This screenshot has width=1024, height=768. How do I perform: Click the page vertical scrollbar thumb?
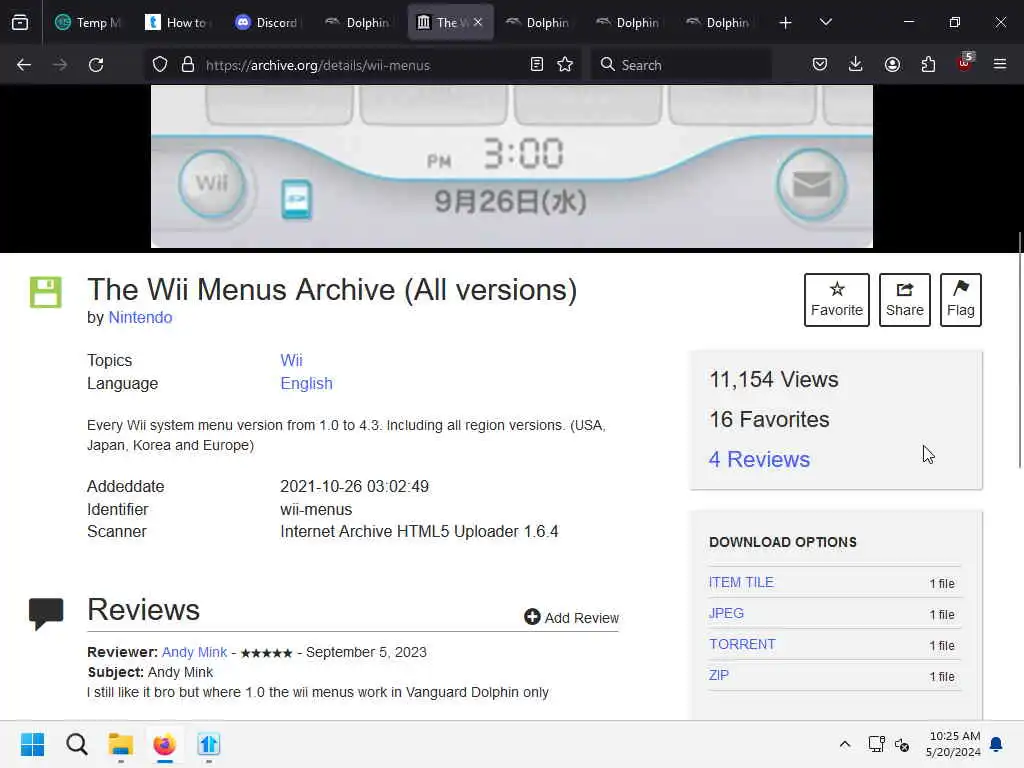coord(1019,350)
